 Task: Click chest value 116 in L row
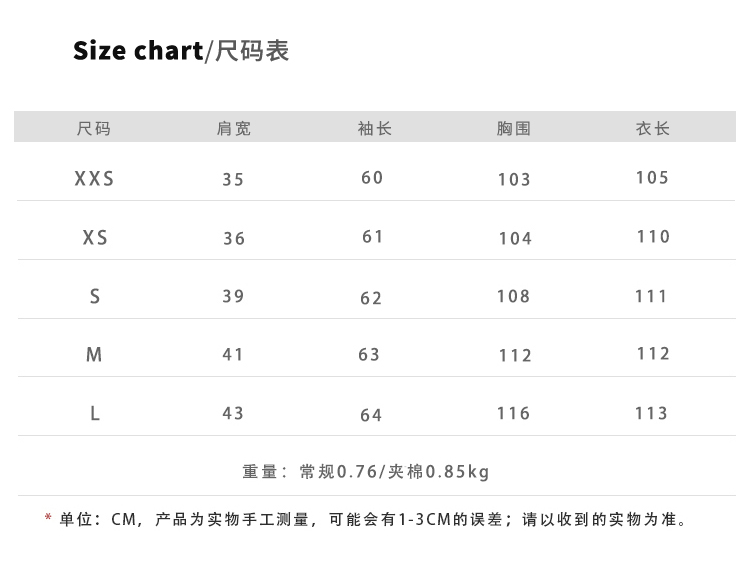[514, 414]
